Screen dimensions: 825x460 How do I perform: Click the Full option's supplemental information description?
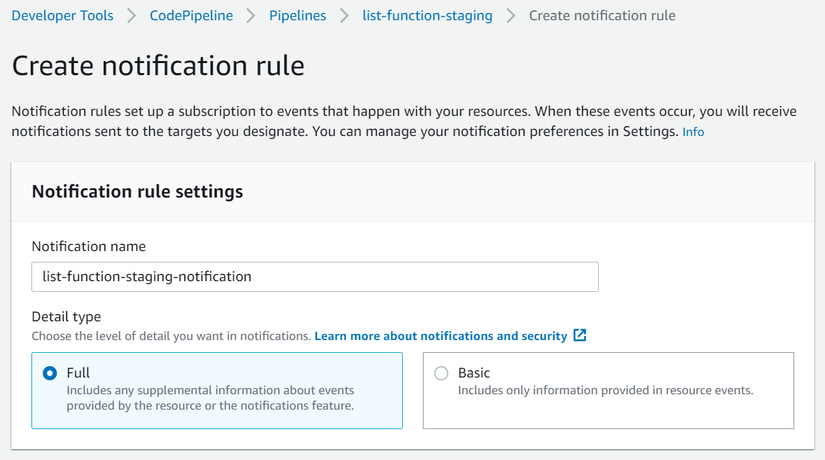click(x=210, y=398)
